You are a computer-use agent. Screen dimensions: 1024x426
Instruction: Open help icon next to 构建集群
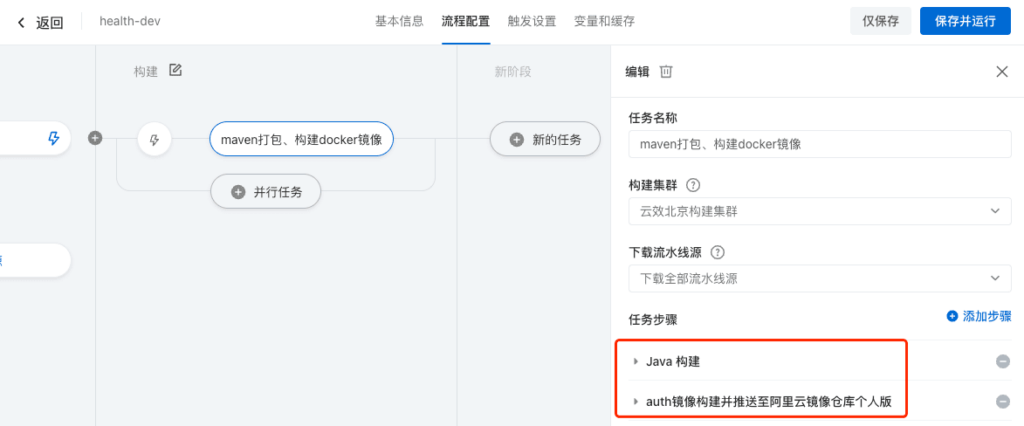coord(694,185)
